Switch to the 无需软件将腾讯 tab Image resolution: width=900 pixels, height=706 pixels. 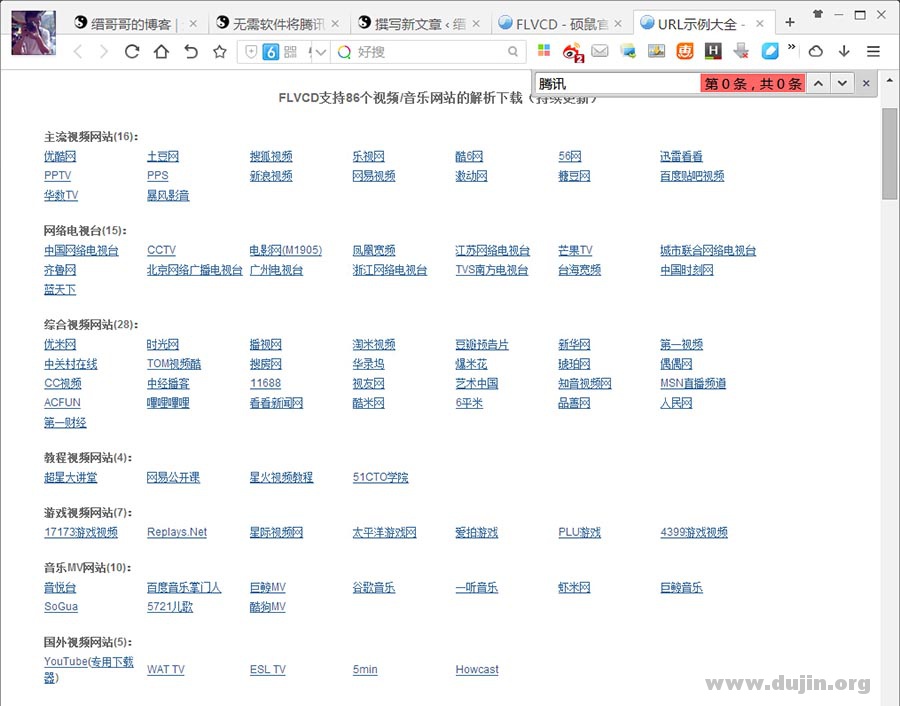coord(278,24)
